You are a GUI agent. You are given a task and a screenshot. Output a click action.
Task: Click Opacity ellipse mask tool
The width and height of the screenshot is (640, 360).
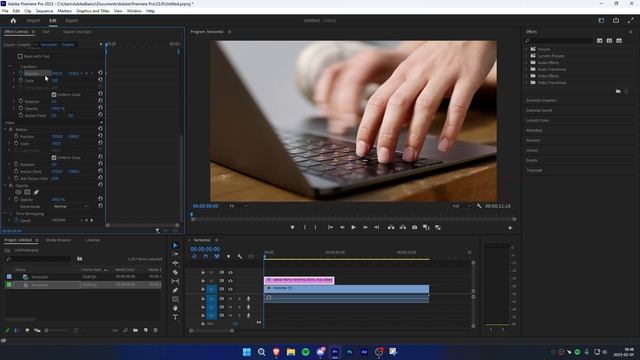[x=18, y=192]
